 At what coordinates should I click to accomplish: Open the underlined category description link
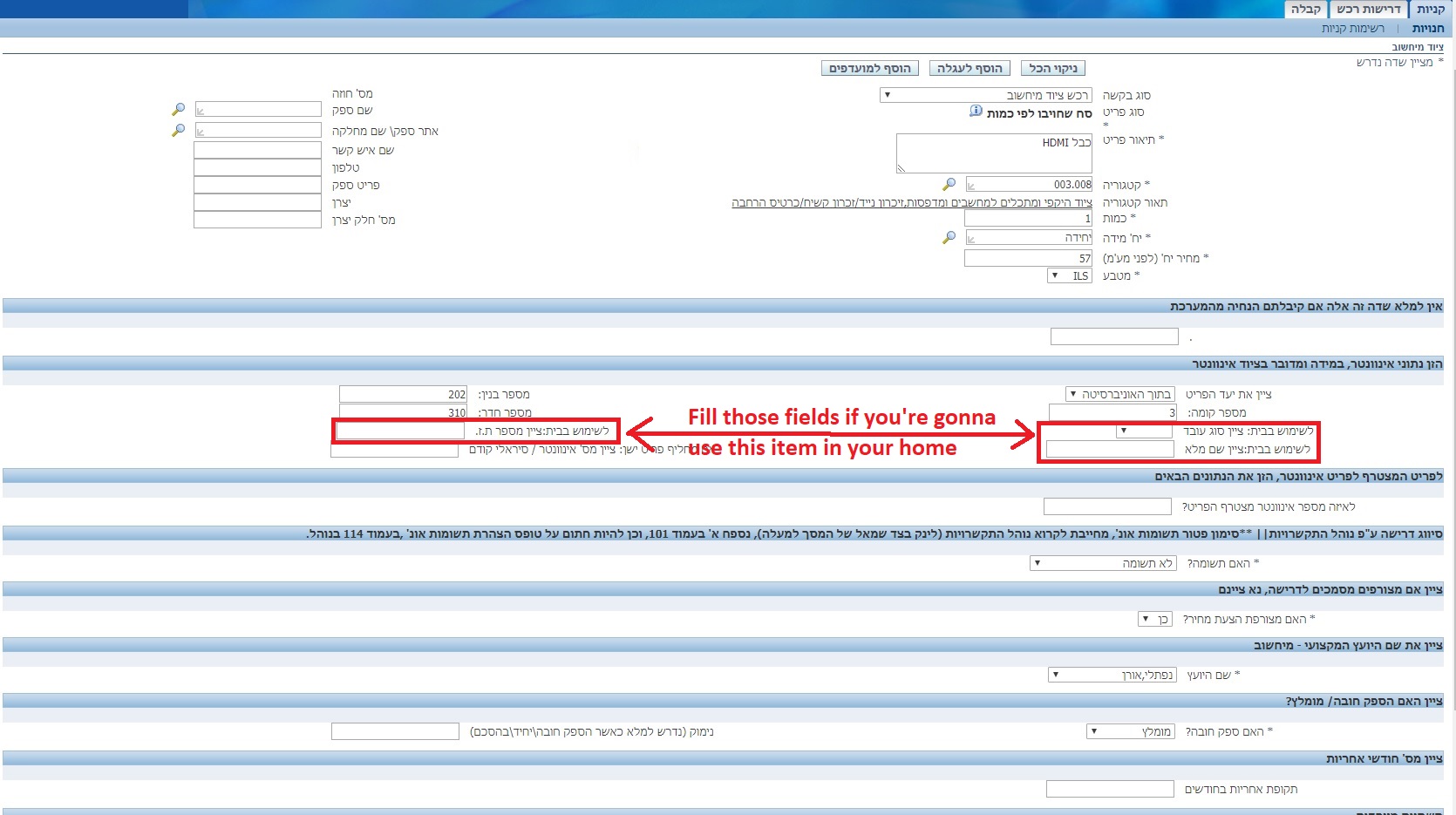coord(911,203)
